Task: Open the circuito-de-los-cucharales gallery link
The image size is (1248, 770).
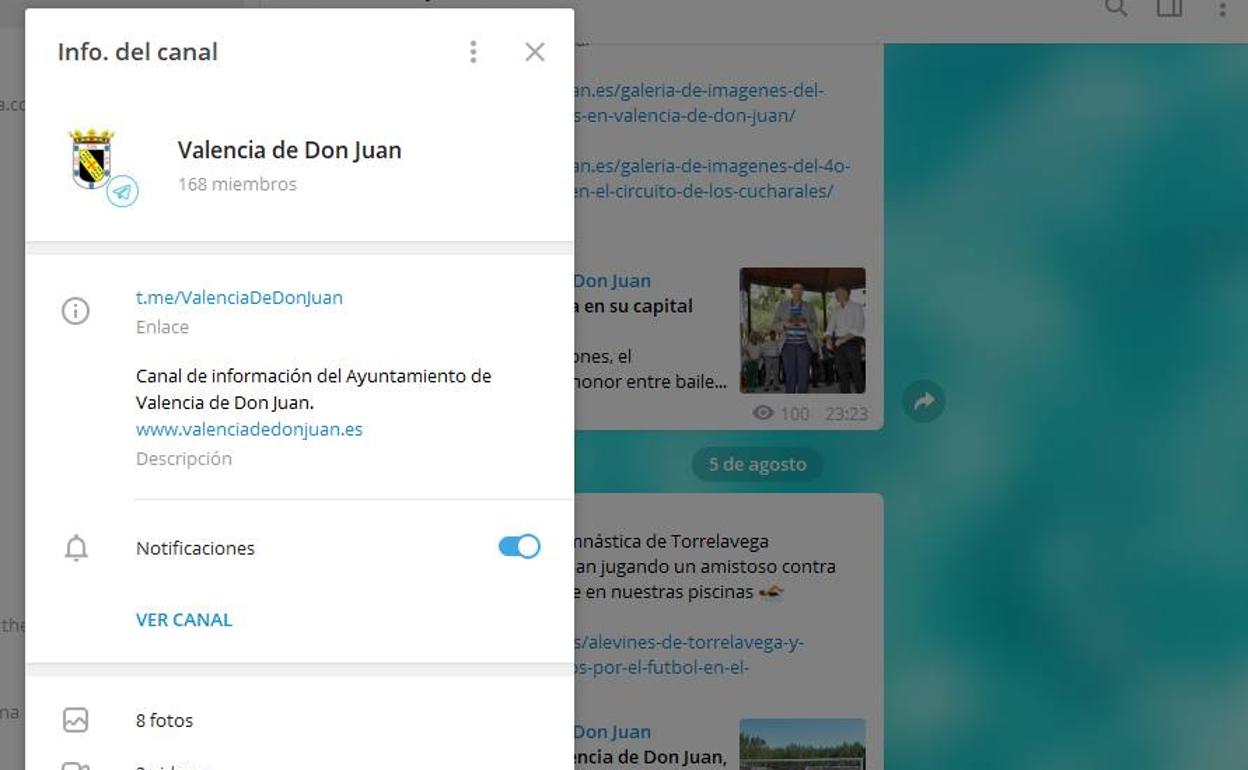Action: (710, 178)
